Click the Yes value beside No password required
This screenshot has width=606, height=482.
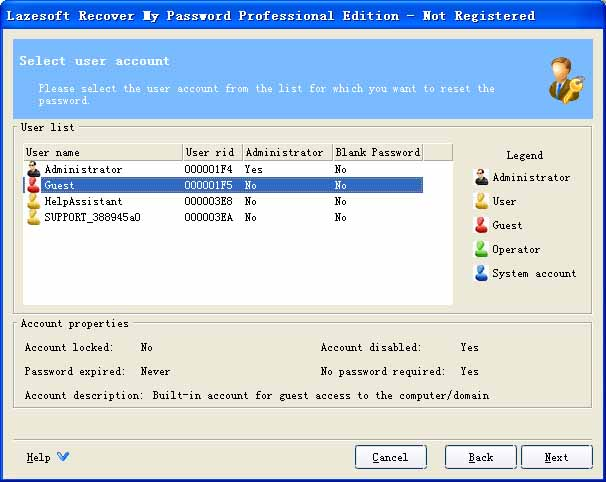pos(469,371)
